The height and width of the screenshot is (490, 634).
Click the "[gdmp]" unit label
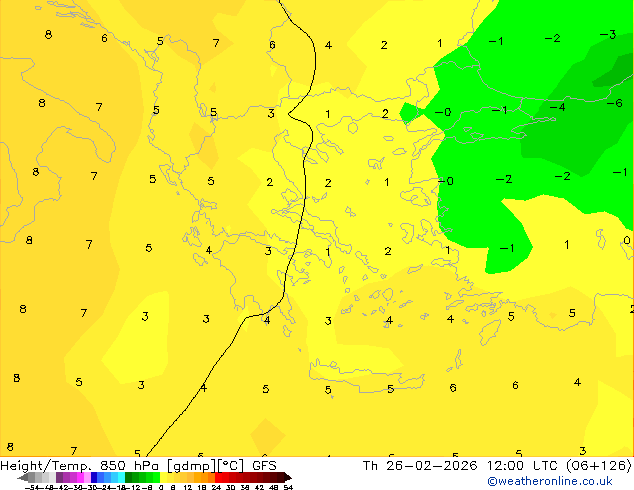192,466
